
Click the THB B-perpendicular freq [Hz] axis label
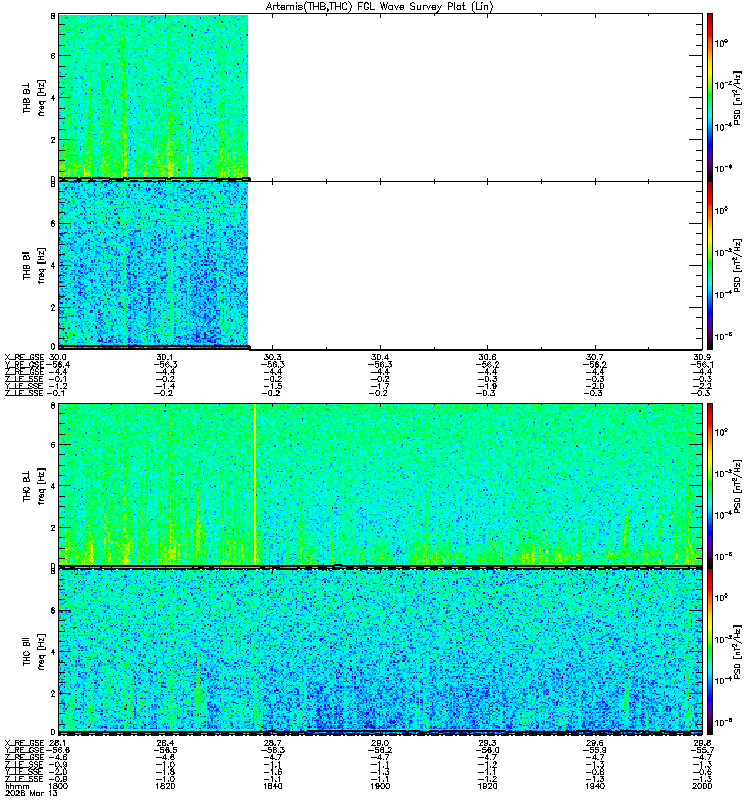click(41, 97)
